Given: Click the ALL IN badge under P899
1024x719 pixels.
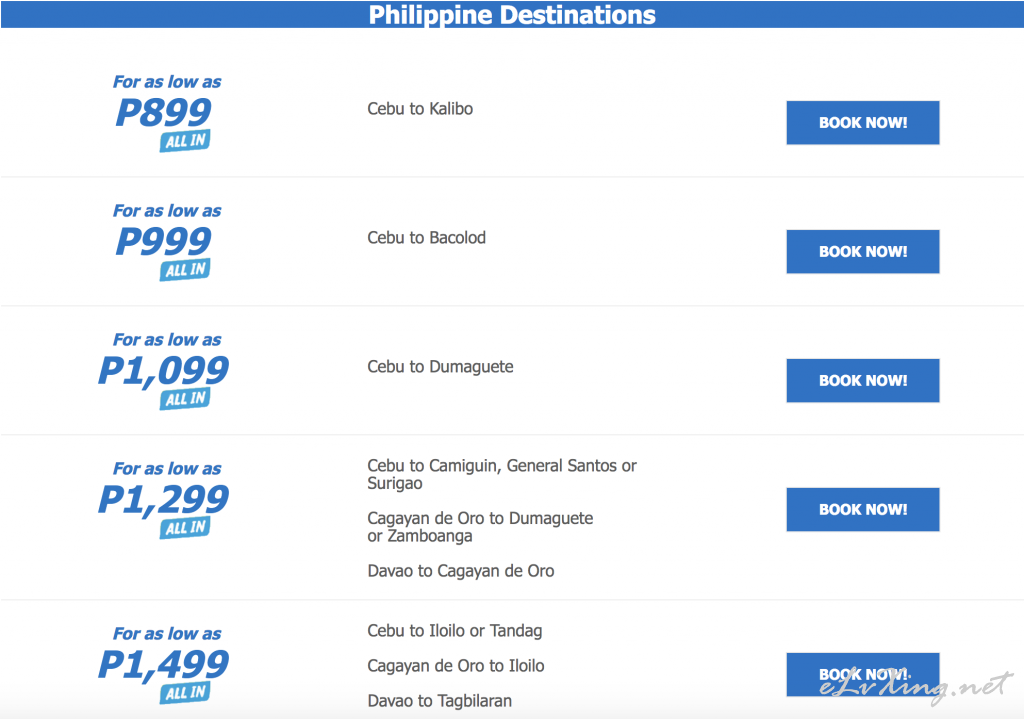Looking at the screenshot, I should [x=185, y=140].
